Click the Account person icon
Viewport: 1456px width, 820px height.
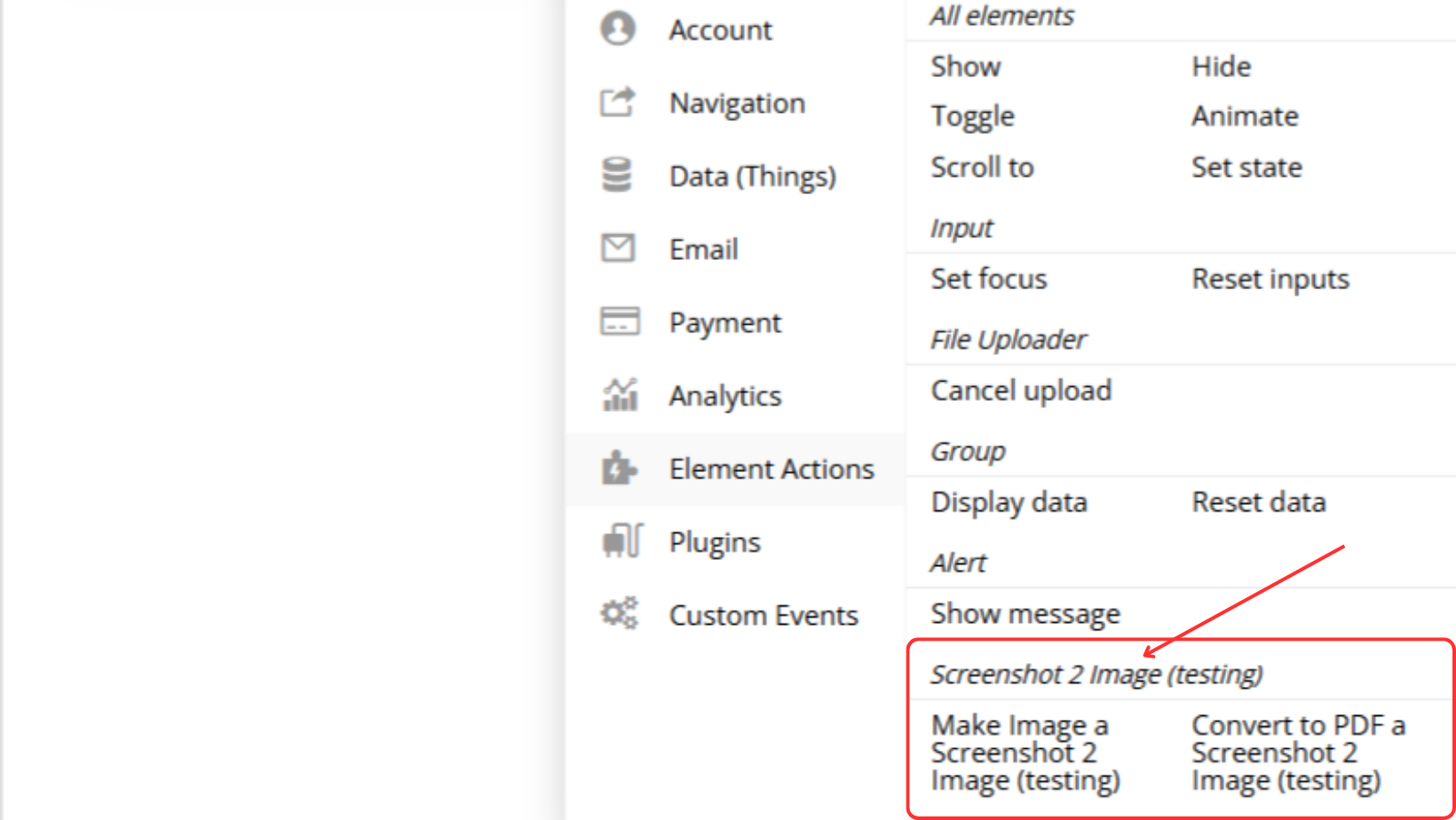618,28
